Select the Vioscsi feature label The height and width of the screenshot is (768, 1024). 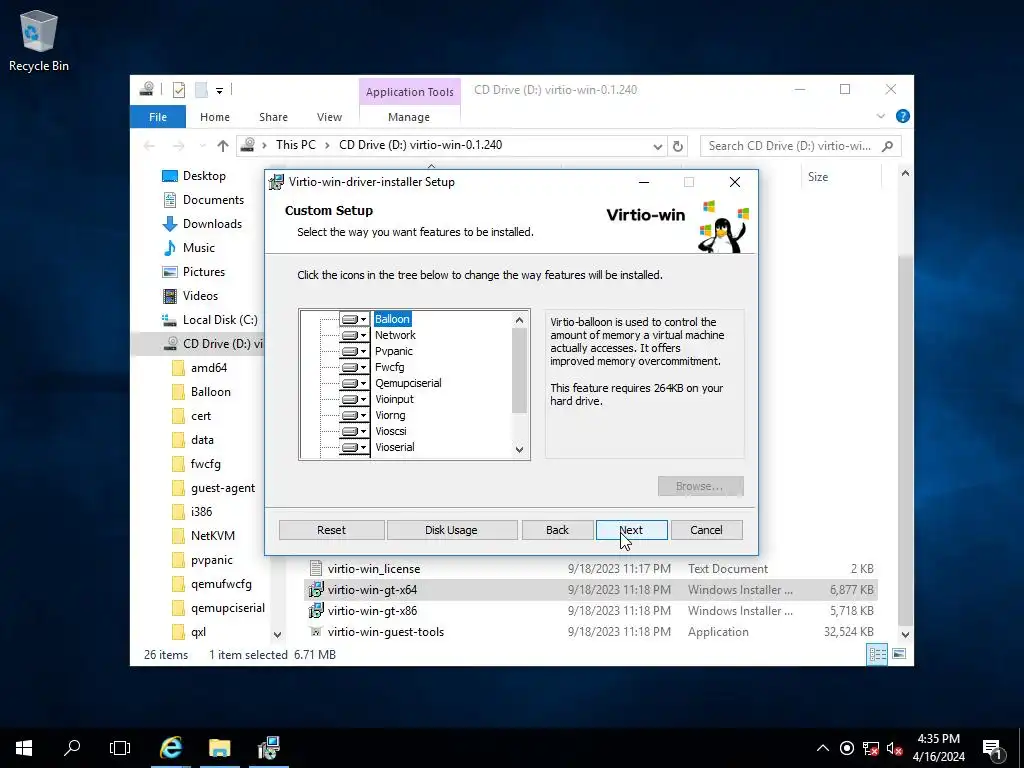391,431
